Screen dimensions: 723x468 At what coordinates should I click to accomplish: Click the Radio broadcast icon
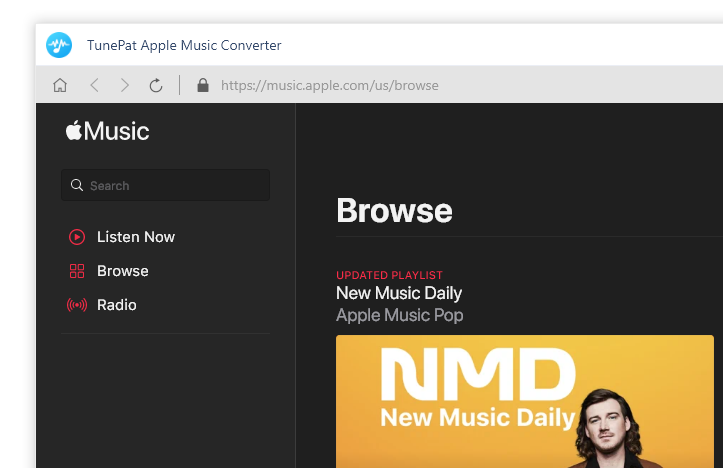click(x=77, y=305)
